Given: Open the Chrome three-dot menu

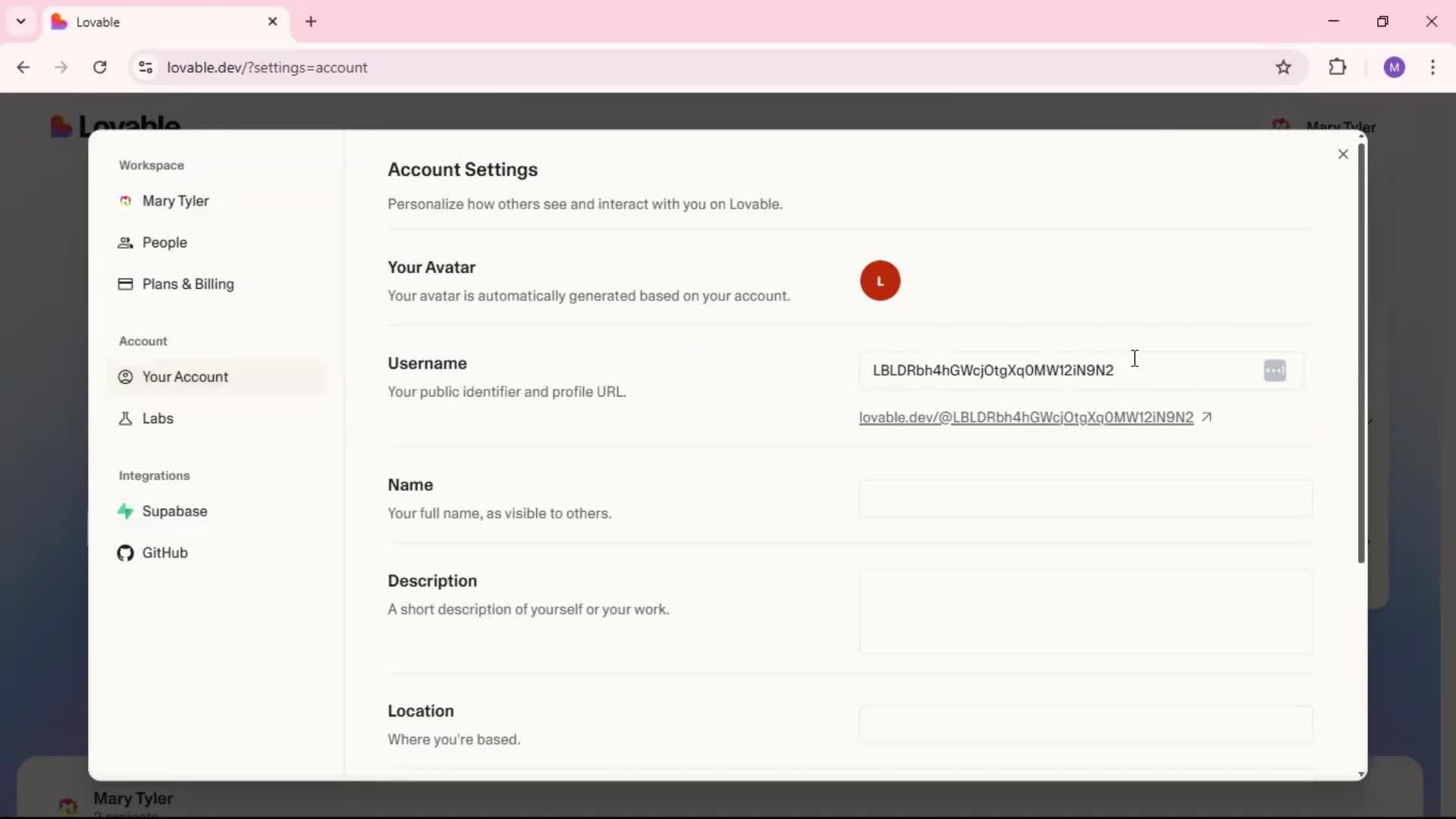Looking at the screenshot, I should [x=1432, y=67].
